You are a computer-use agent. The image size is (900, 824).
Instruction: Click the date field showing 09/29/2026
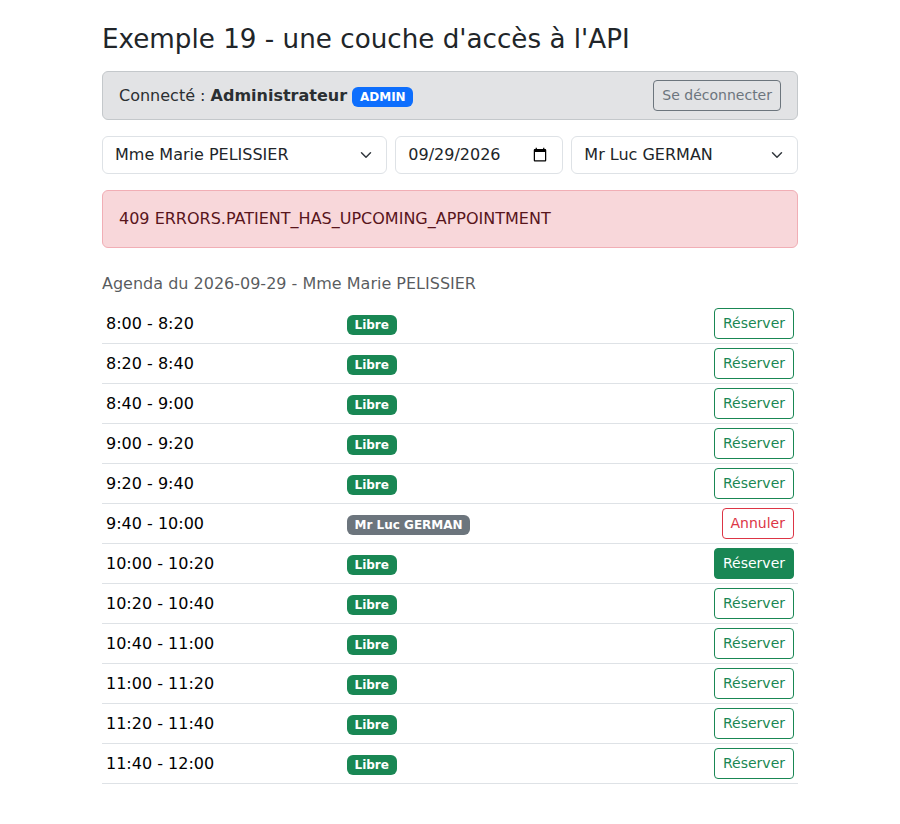click(479, 155)
